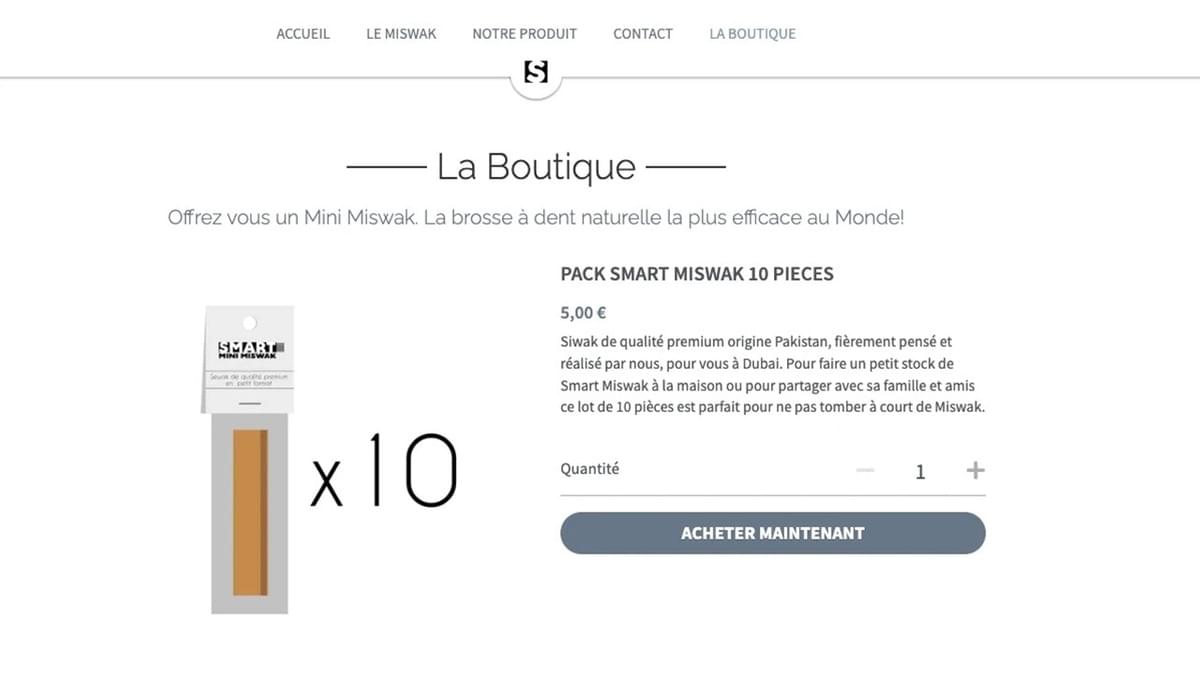Increase quantity with the plus icon
Image resolution: width=1200 pixels, height=675 pixels.
975,471
